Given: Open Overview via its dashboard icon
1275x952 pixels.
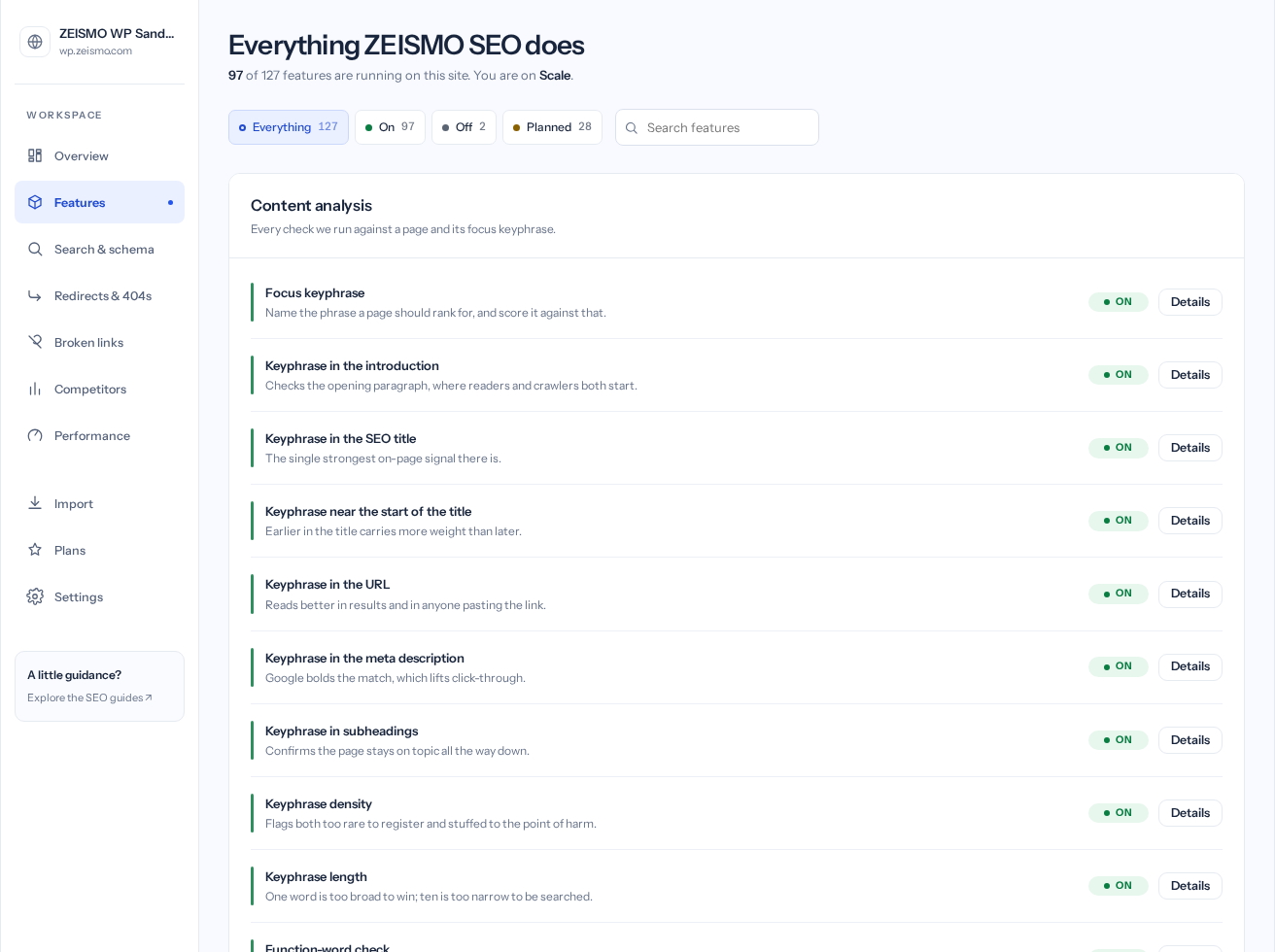Looking at the screenshot, I should [x=35, y=155].
